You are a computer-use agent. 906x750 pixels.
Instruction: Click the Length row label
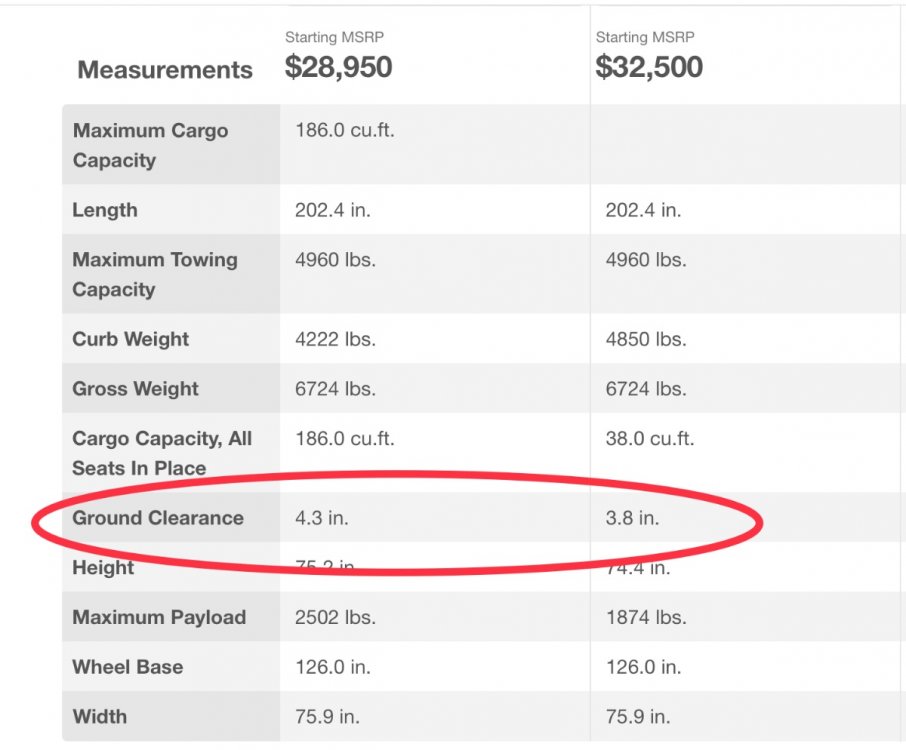(x=105, y=210)
